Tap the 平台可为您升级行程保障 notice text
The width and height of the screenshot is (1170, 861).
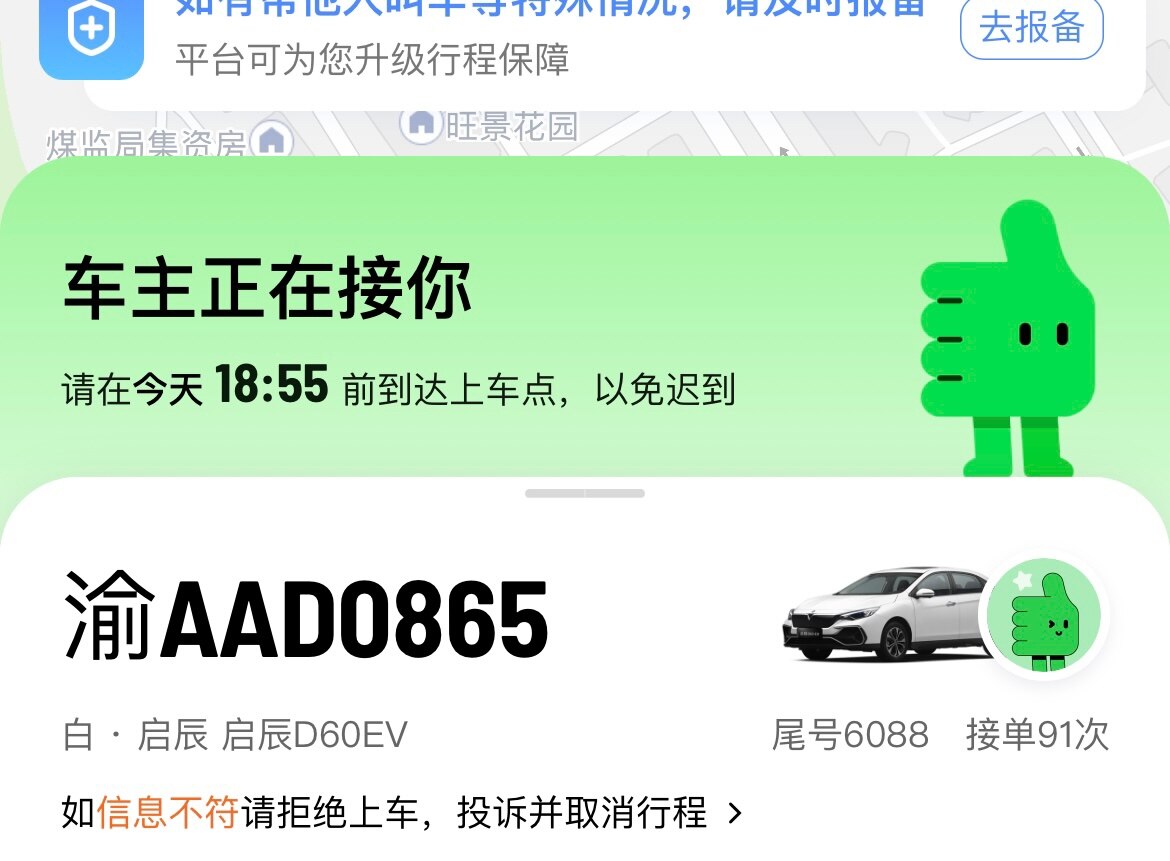point(372,60)
